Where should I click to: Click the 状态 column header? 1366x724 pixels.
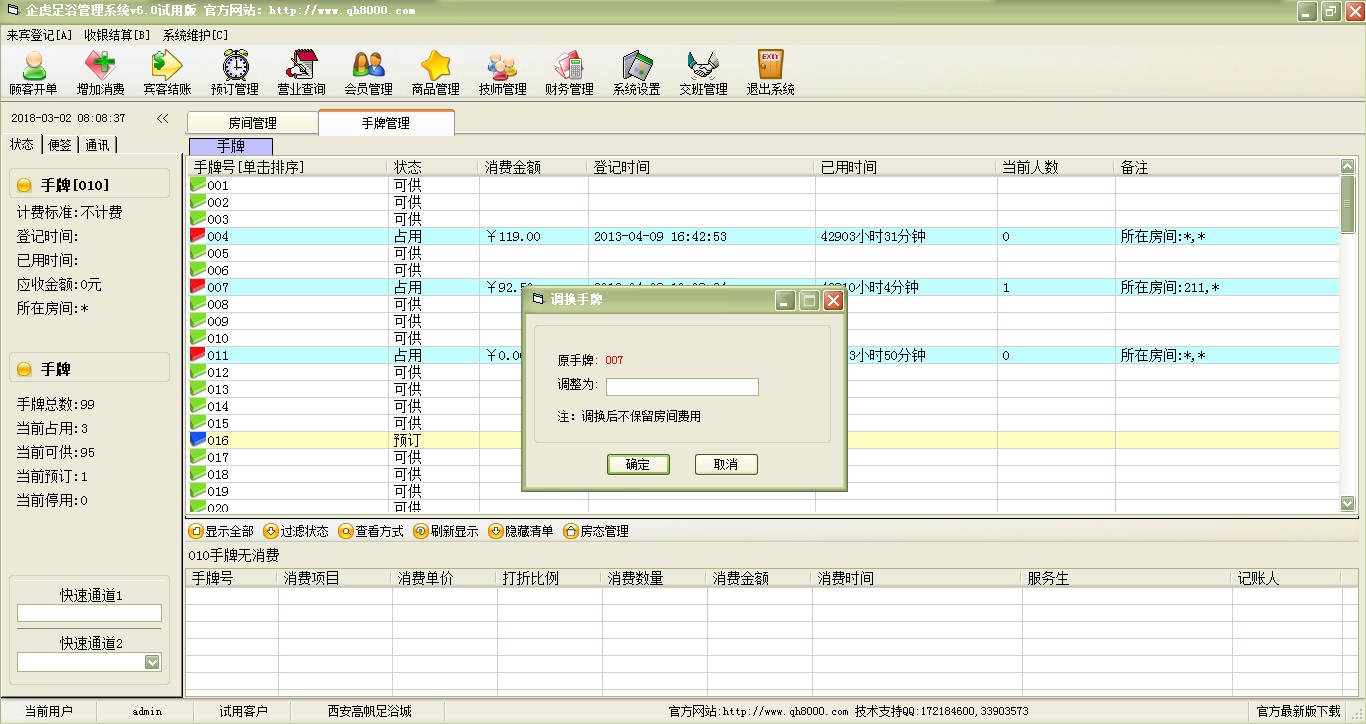[x=433, y=167]
